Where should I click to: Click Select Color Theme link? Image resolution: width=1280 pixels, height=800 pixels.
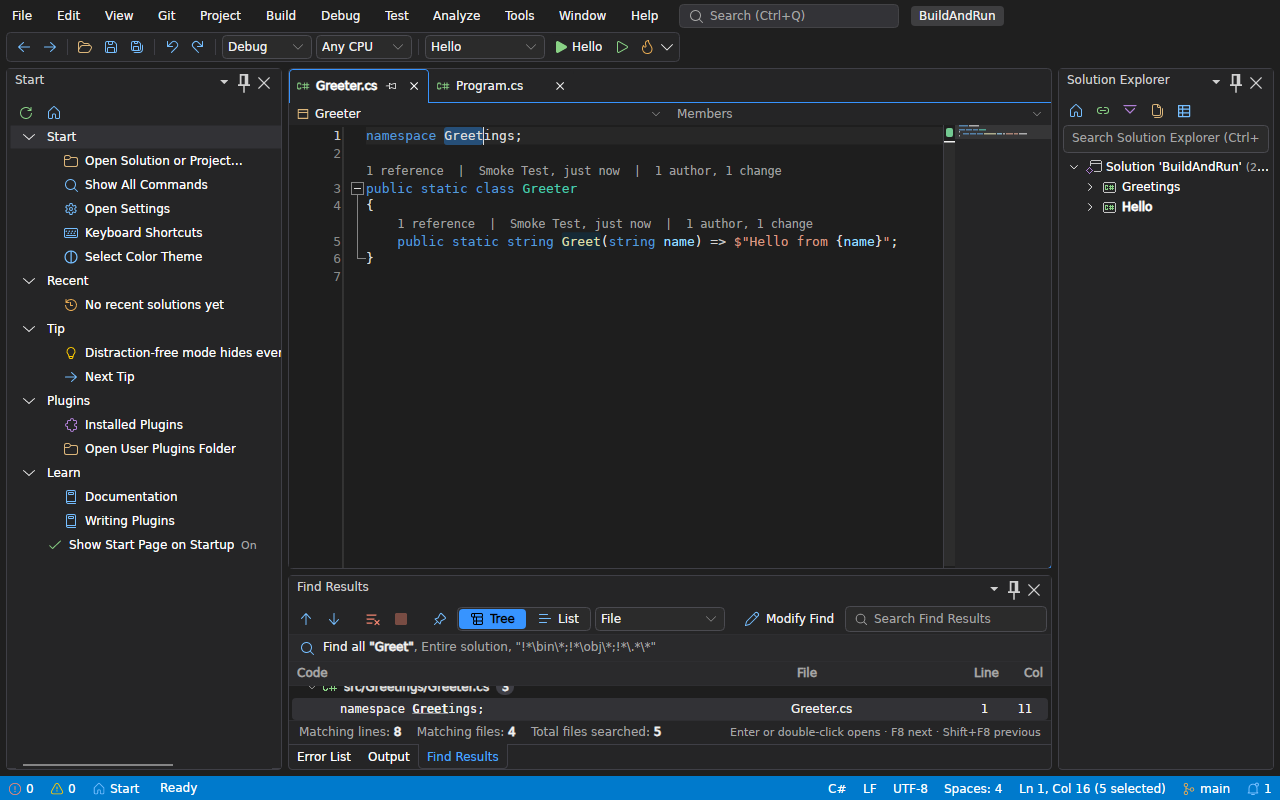[x=143, y=257]
